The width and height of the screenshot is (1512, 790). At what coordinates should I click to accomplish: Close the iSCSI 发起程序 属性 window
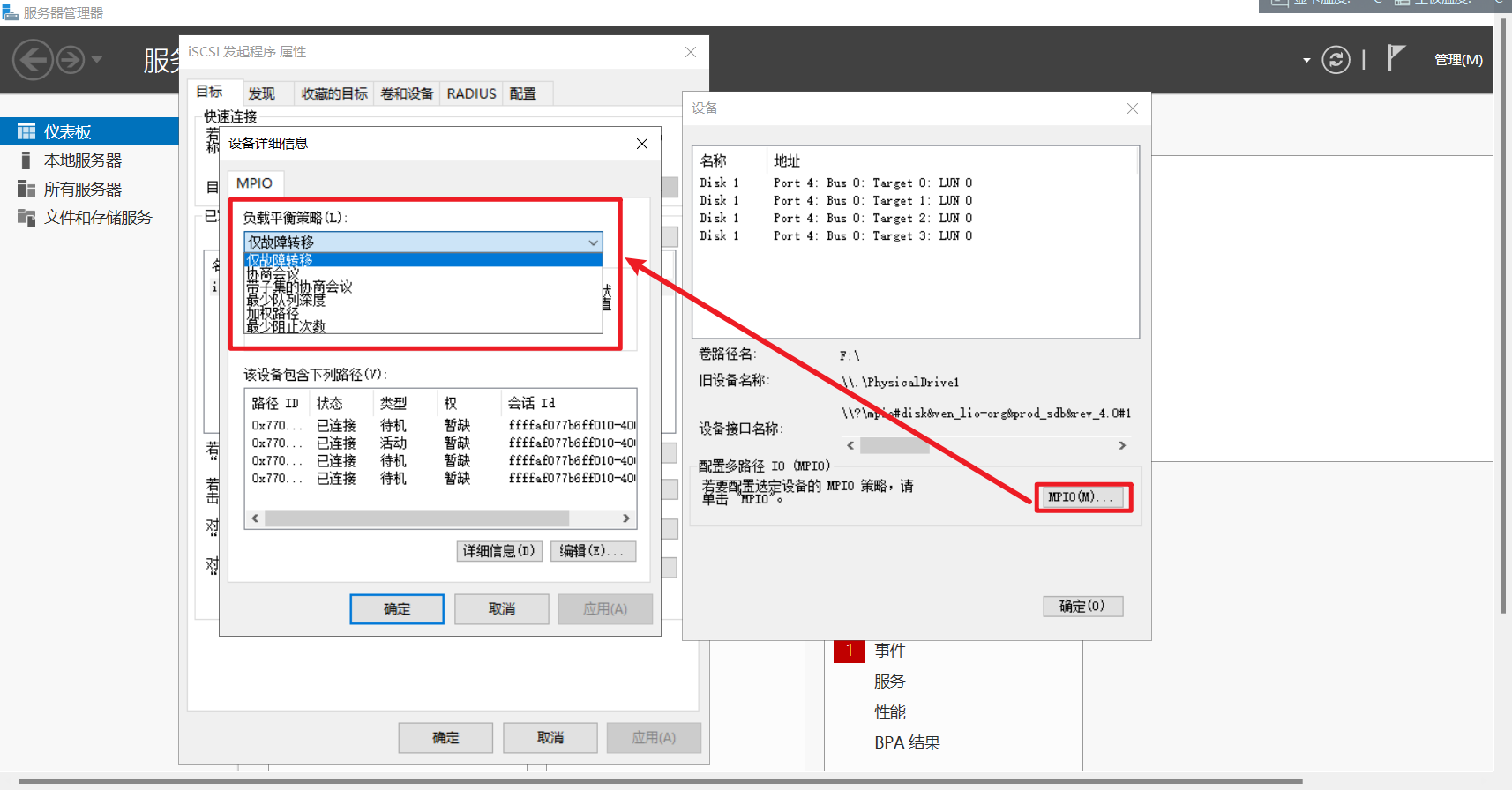[691, 52]
